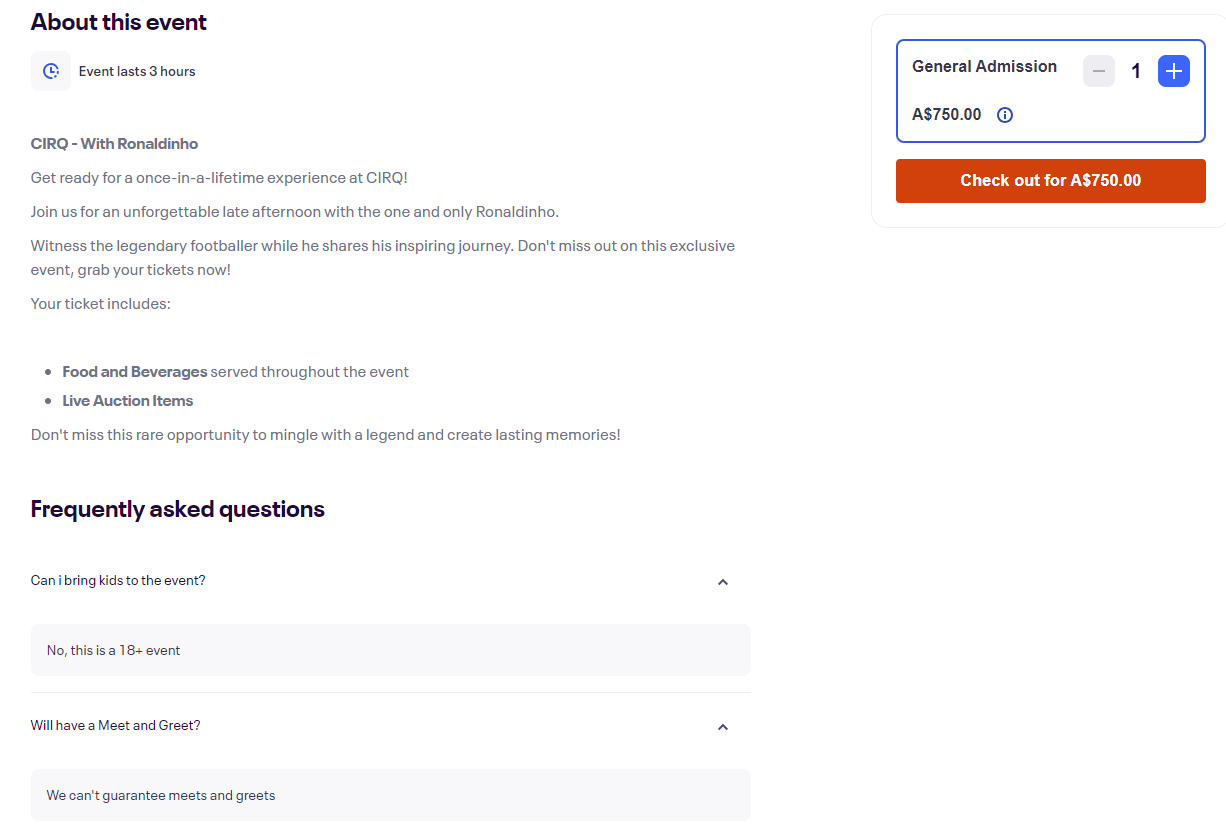Image resolution: width=1226 pixels, height=826 pixels.
Task: Click the 'Will have a Meet and Greet?' question
Action: pyautogui.click(x=116, y=725)
